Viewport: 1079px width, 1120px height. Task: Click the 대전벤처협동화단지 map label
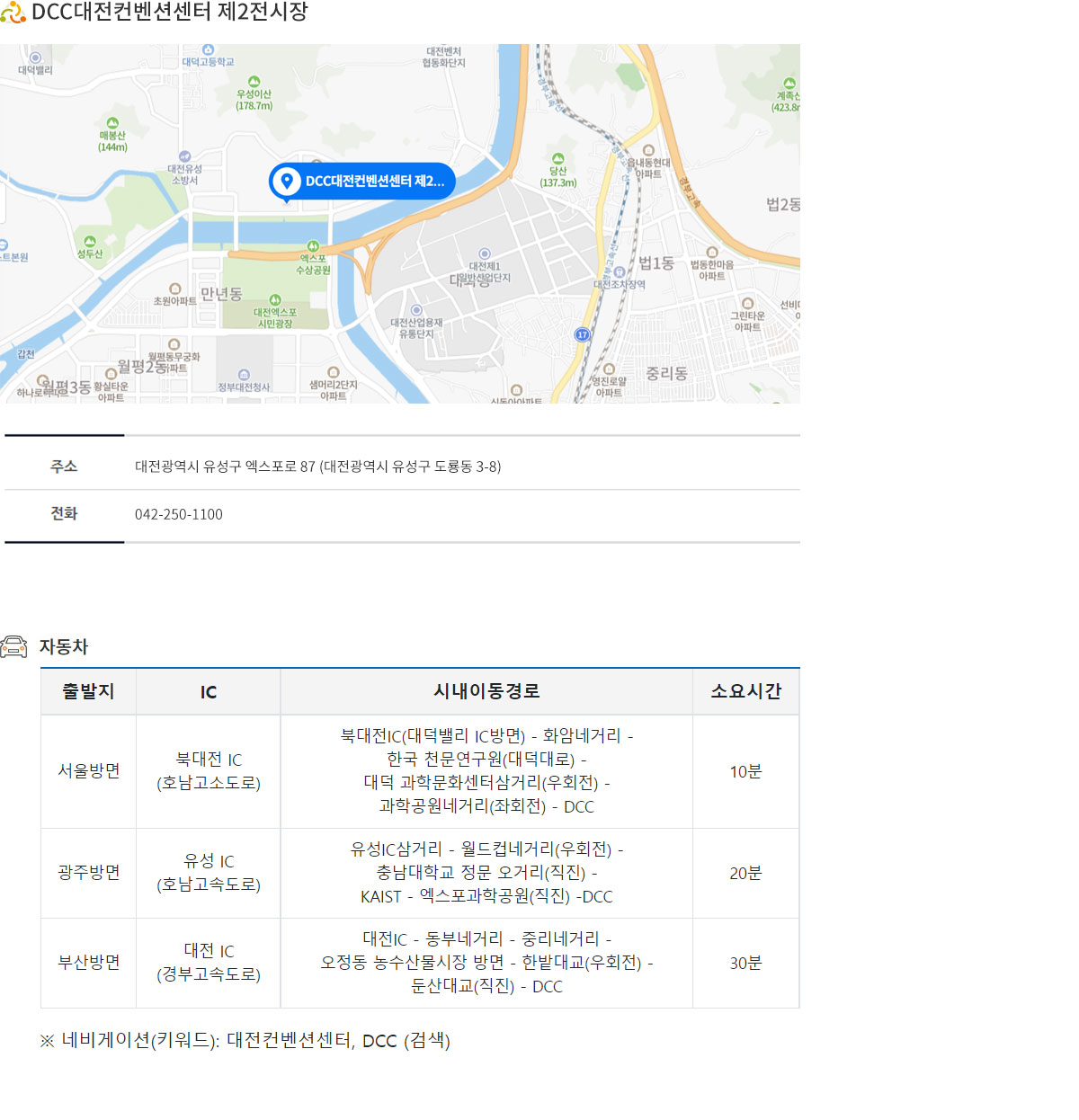click(x=444, y=58)
